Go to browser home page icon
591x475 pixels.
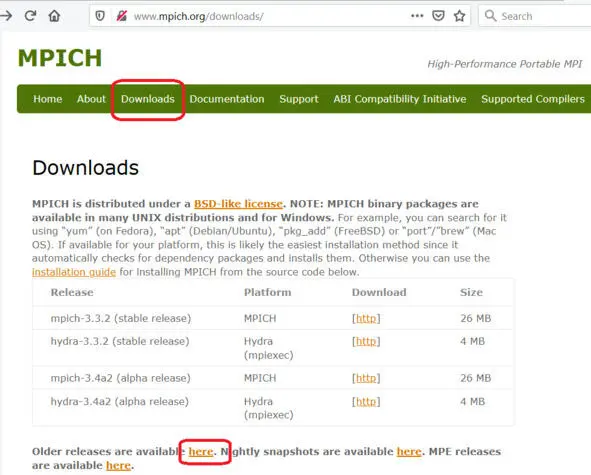pyautogui.click(x=54, y=16)
